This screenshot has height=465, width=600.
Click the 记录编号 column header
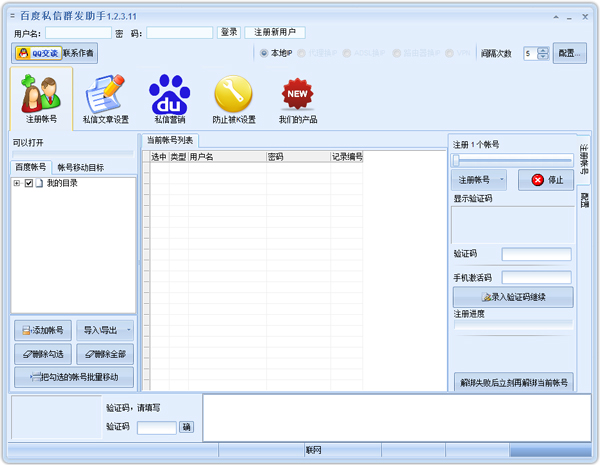click(347, 157)
